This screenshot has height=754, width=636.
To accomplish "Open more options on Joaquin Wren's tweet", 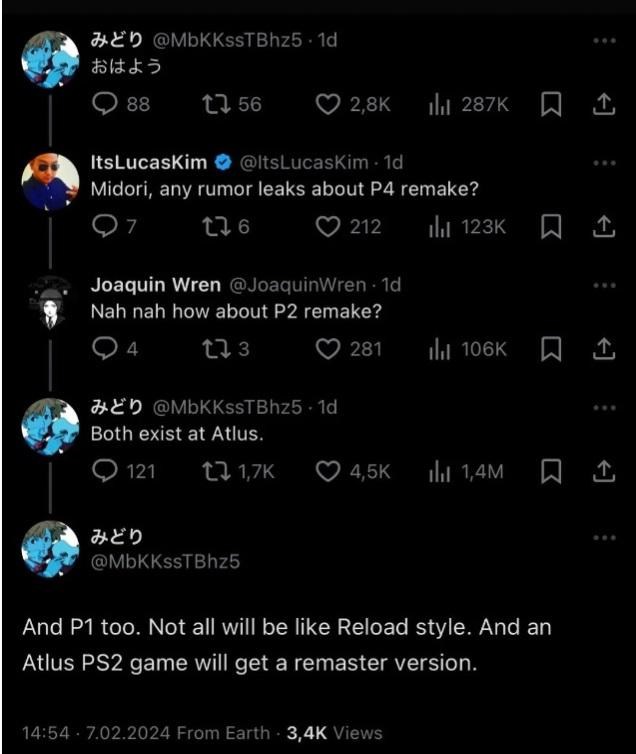I will 604,285.
